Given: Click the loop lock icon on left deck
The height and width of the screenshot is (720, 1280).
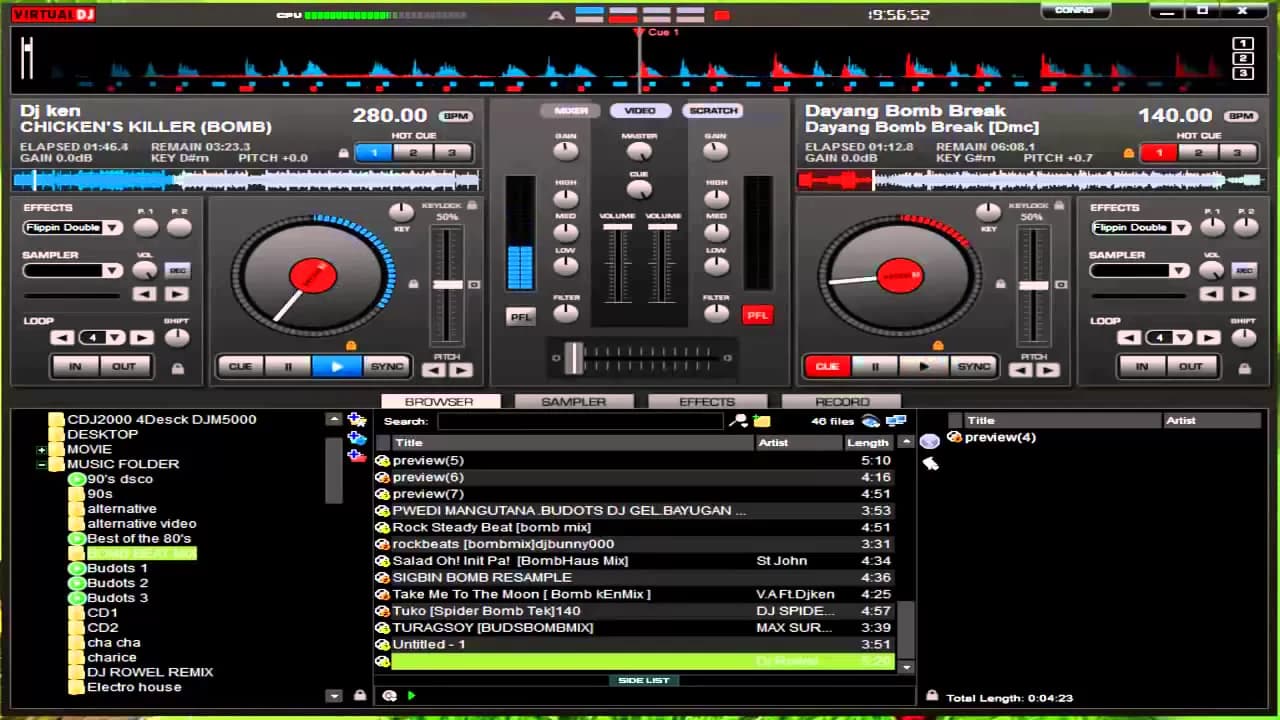Looking at the screenshot, I should tap(178, 368).
